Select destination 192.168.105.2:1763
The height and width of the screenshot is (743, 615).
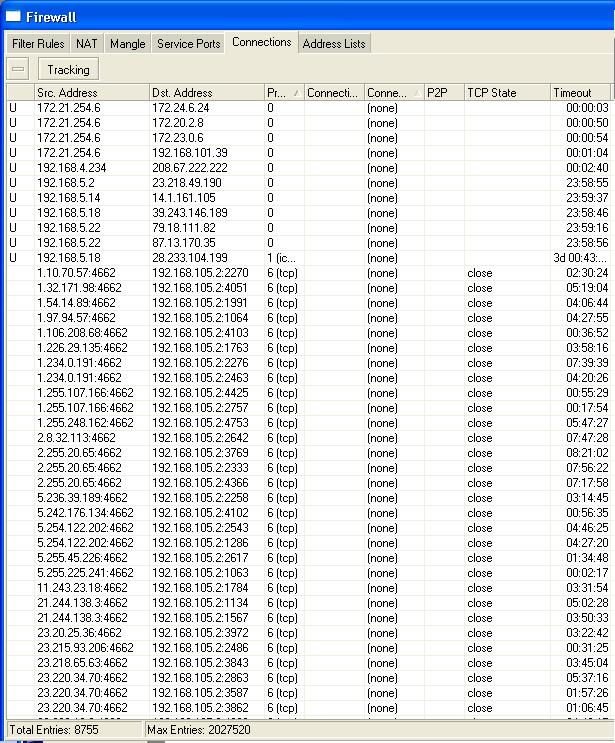(200, 348)
